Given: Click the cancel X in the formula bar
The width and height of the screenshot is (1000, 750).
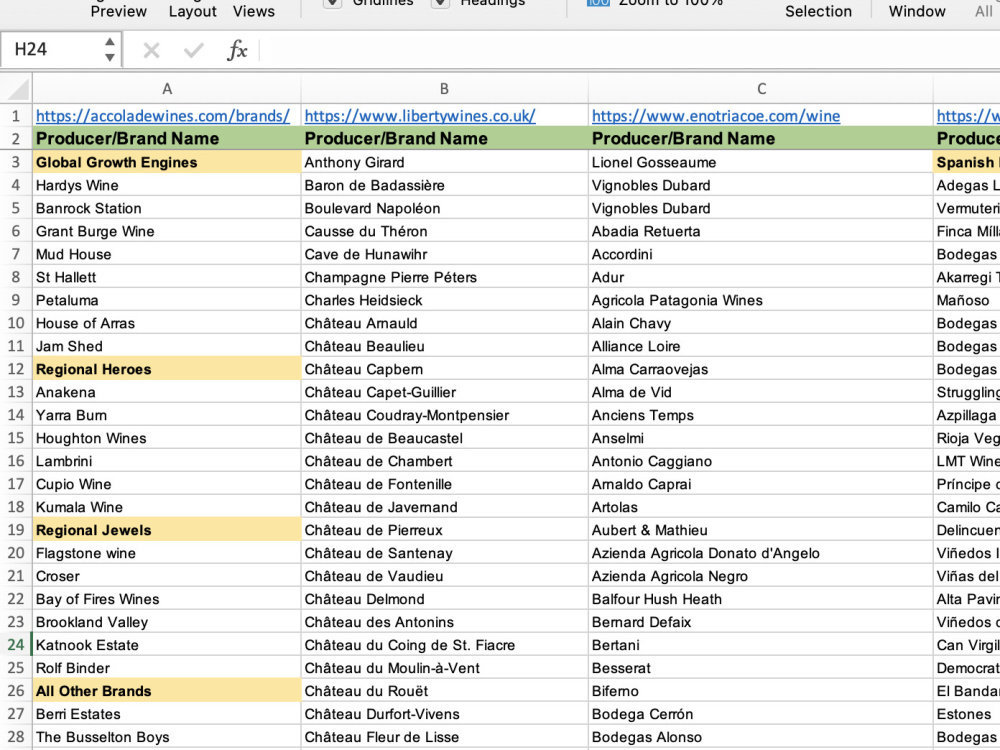Looking at the screenshot, I should tap(151, 50).
